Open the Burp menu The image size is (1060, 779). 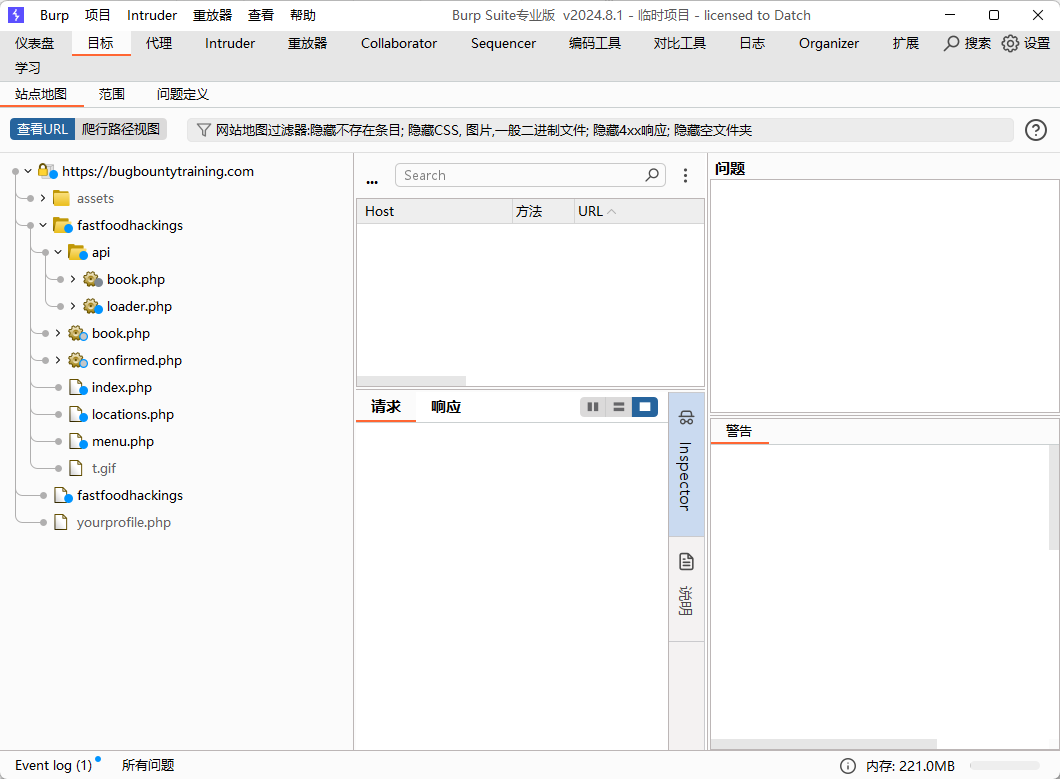point(54,15)
